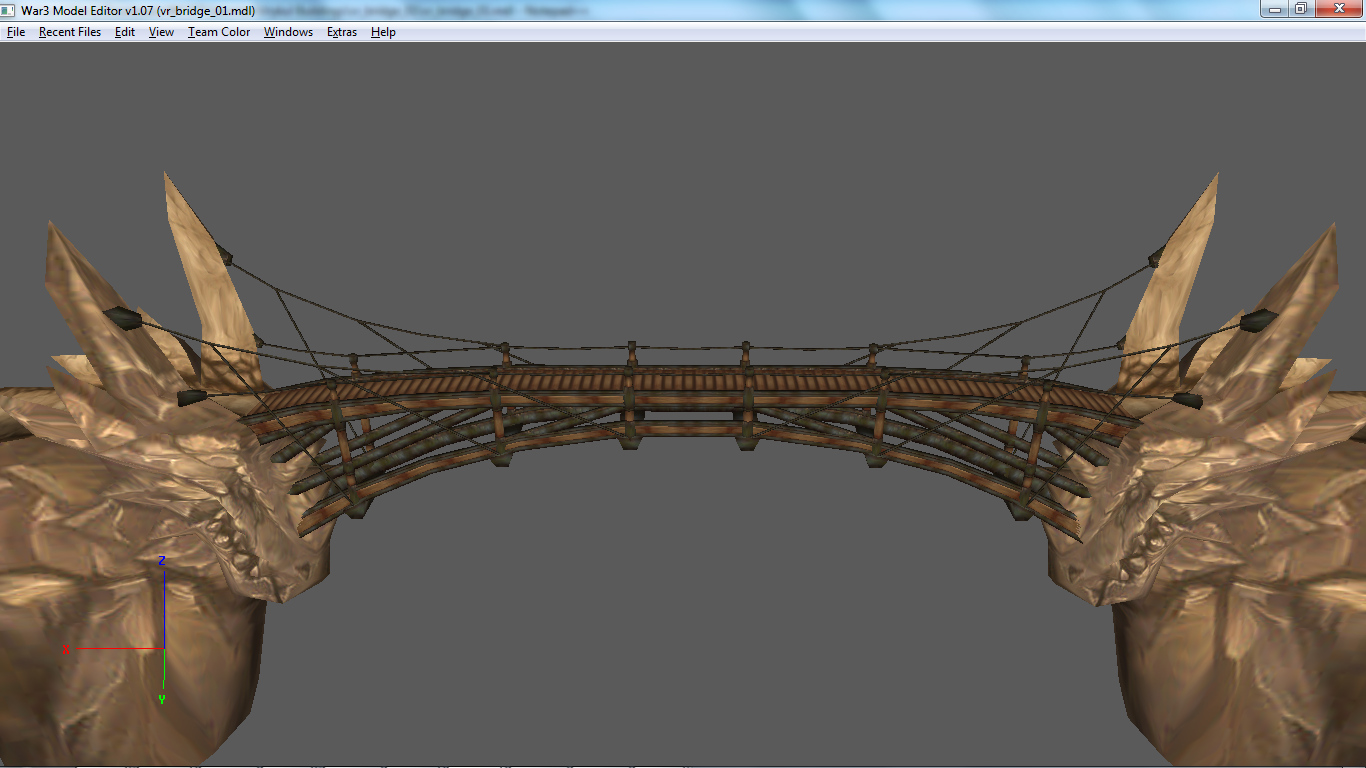Open the View menu
This screenshot has height=768, width=1366.
pos(161,32)
